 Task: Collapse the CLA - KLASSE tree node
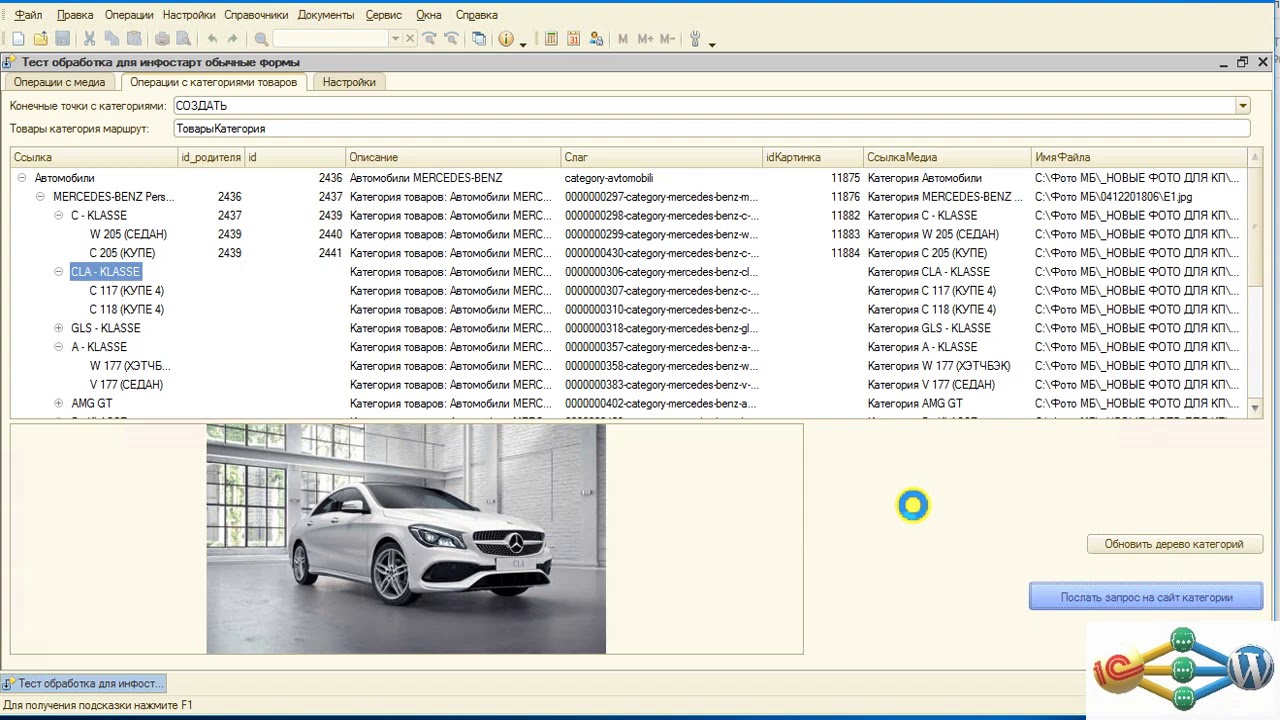59,272
